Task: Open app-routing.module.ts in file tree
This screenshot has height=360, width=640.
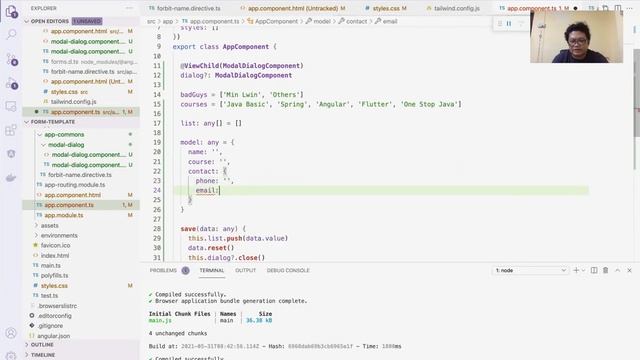Action: (75, 185)
